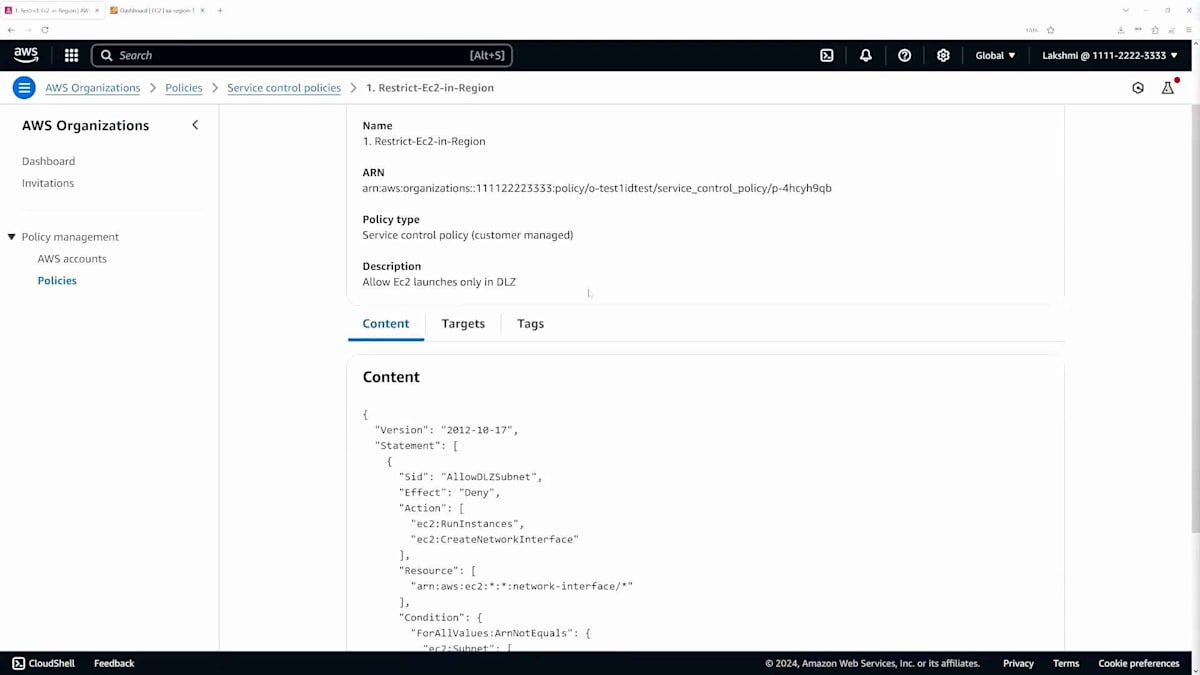1200x675 pixels.
Task: Click the AWS logo home icon
Action: pyautogui.click(x=26, y=55)
